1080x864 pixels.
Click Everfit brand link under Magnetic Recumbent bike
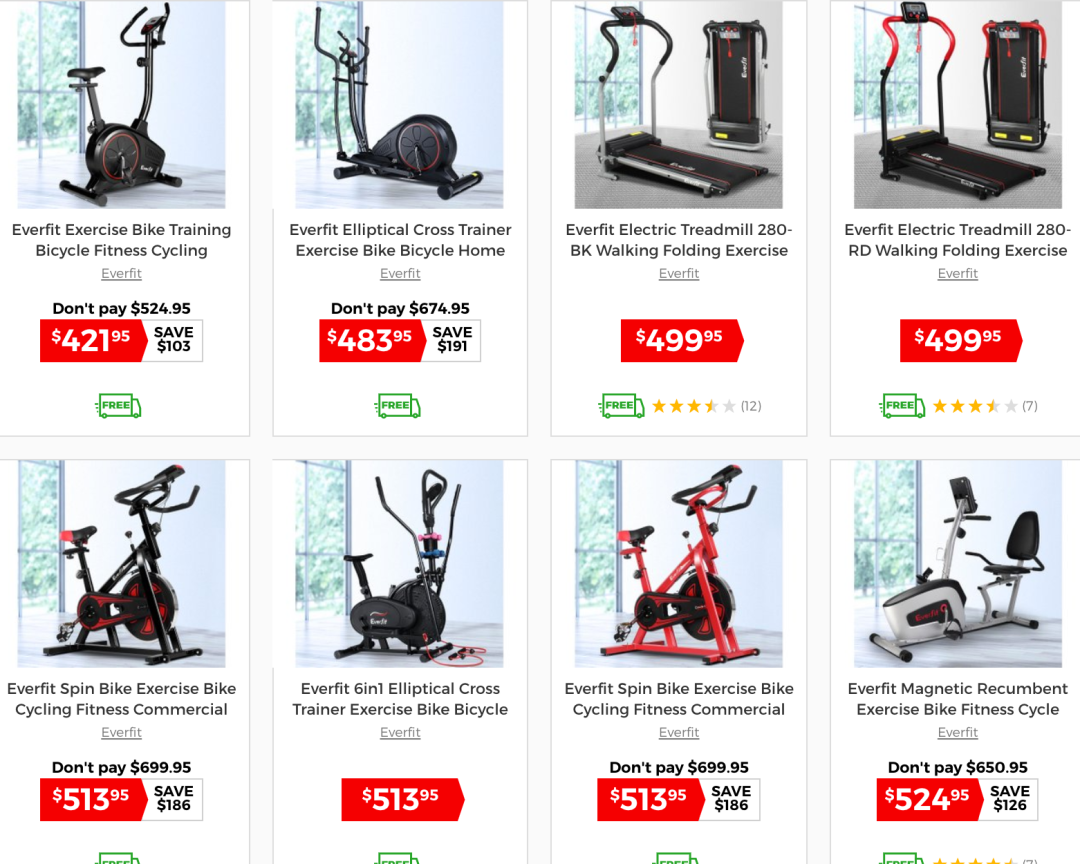957,732
